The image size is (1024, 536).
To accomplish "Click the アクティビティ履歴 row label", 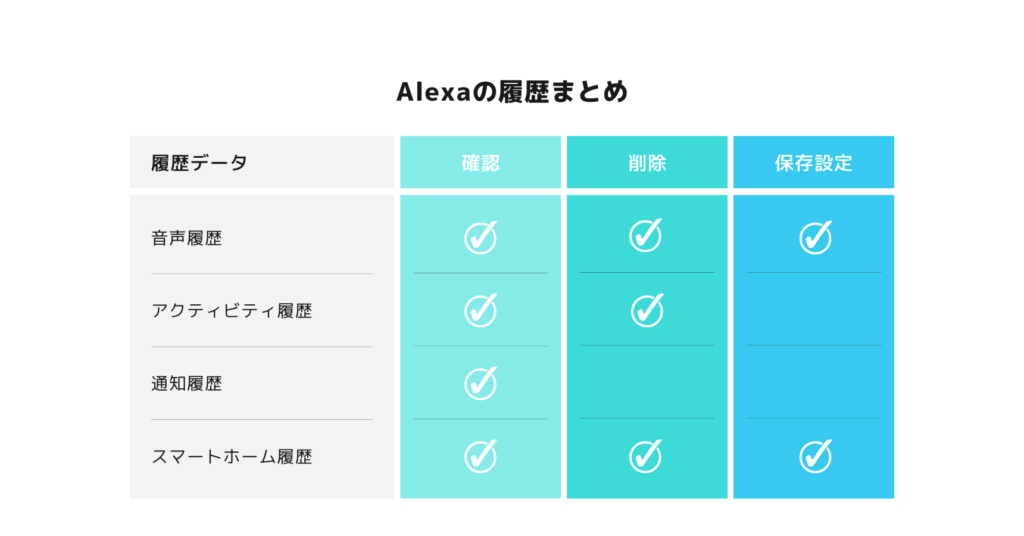I will click(x=232, y=311).
